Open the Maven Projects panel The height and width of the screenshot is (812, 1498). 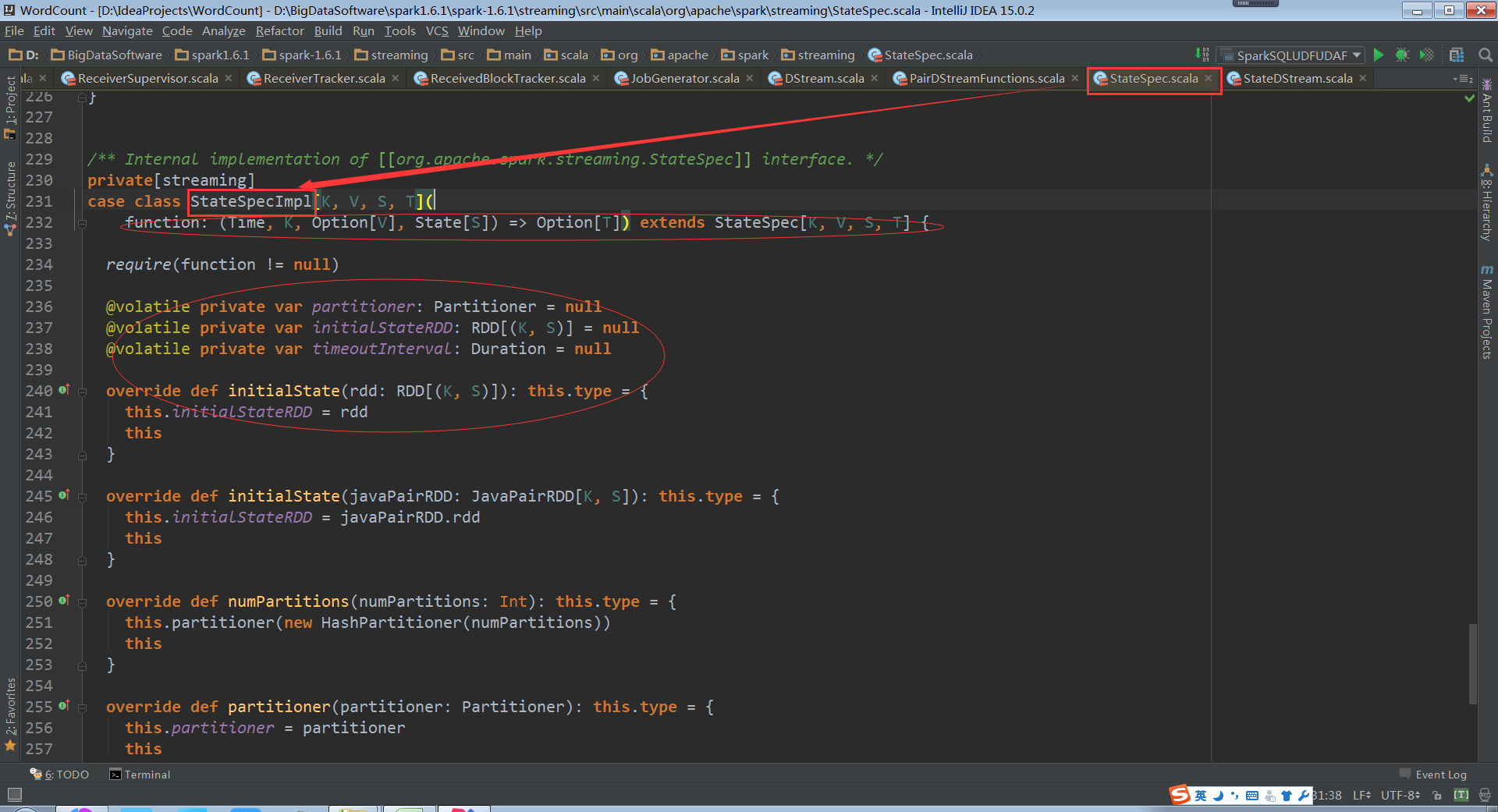pos(1487,312)
